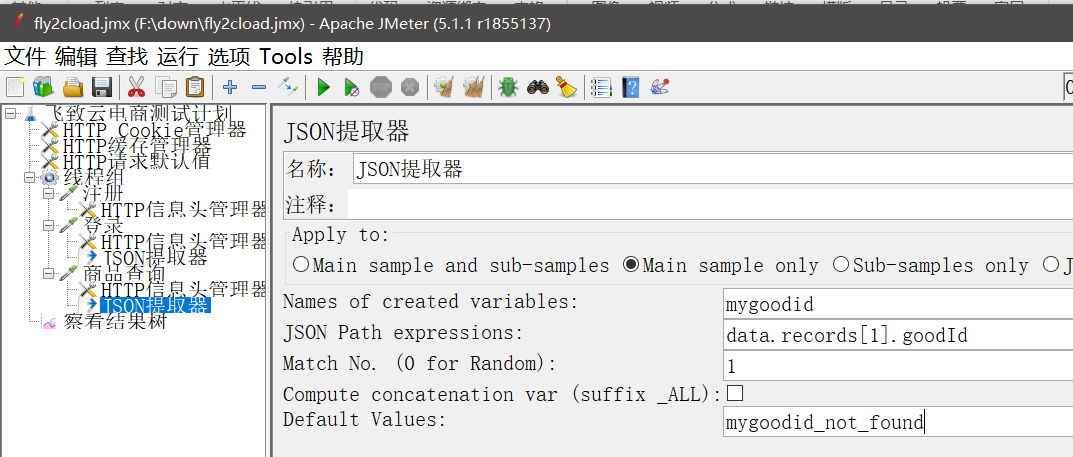
Task: Select HTTP缓存管理器 in the tree
Action: pos(137,145)
